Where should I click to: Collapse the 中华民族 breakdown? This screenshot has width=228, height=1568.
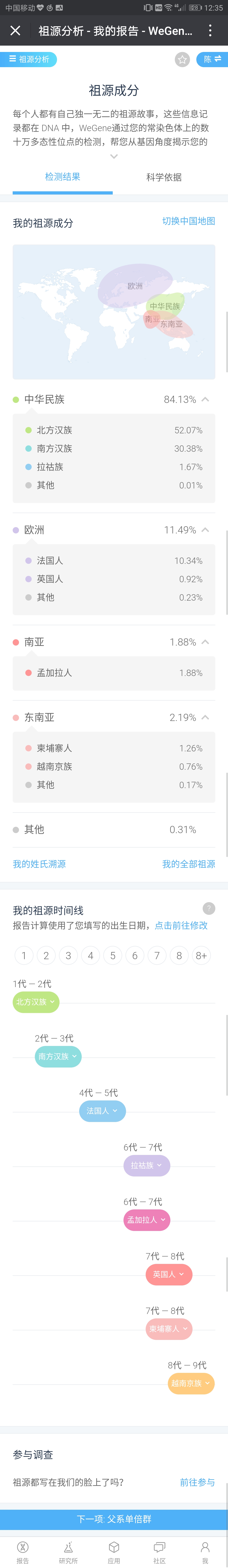coord(205,399)
